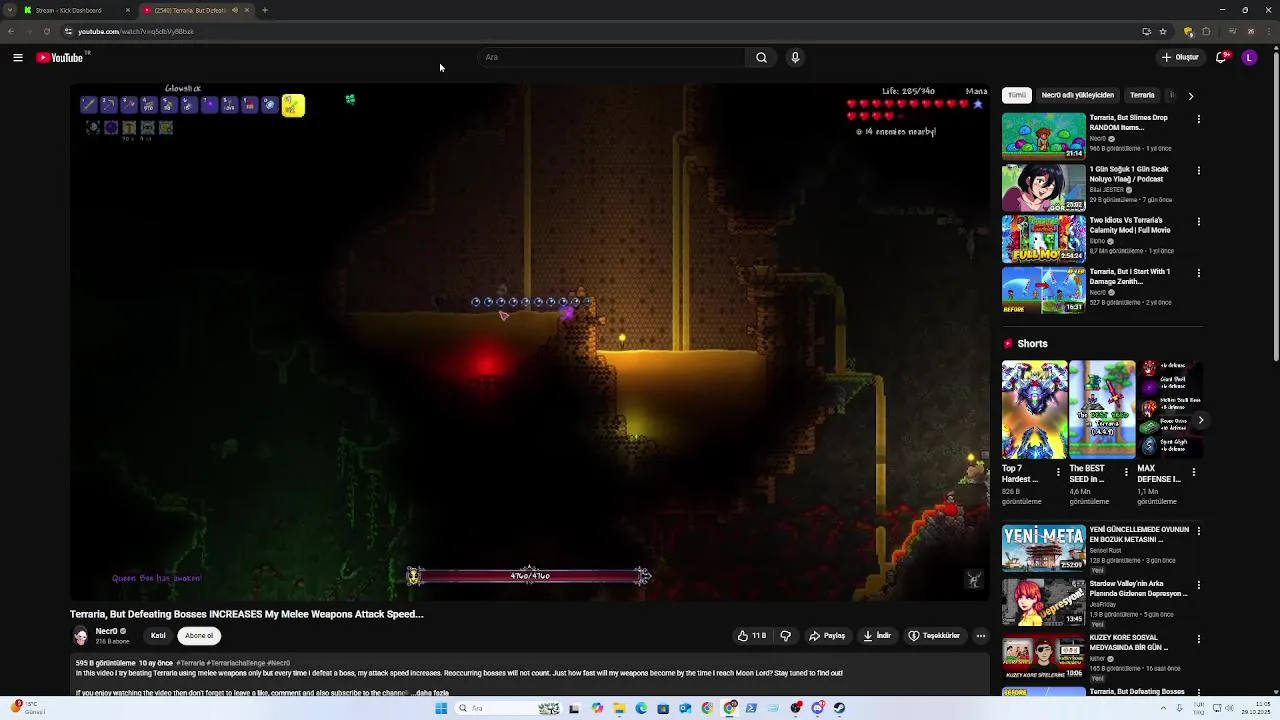
Task: Open options for the Top 7 Hardest short
Action: 1059,472
